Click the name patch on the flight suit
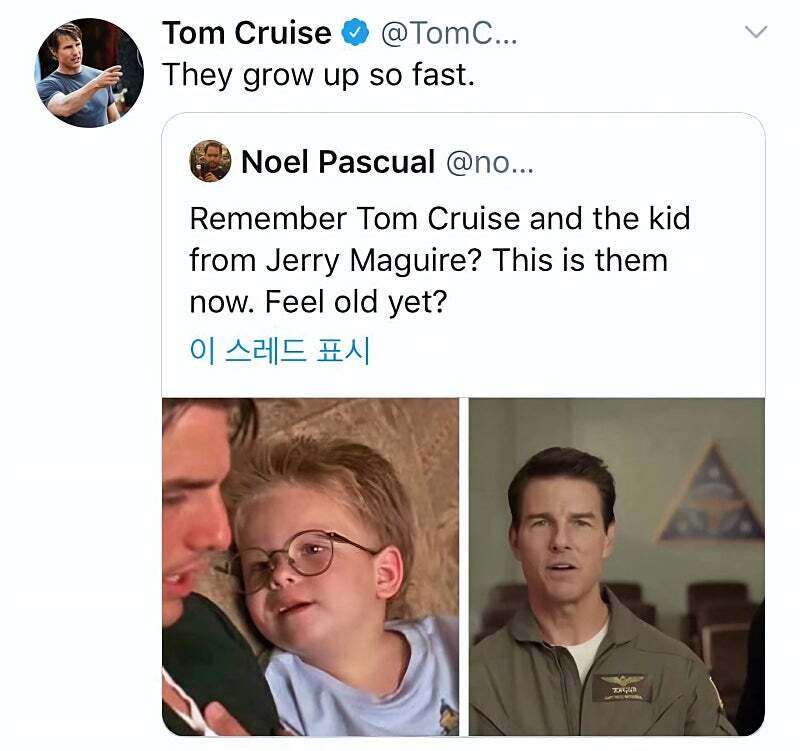Viewport: 800px width, 751px height. pos(622,688)
